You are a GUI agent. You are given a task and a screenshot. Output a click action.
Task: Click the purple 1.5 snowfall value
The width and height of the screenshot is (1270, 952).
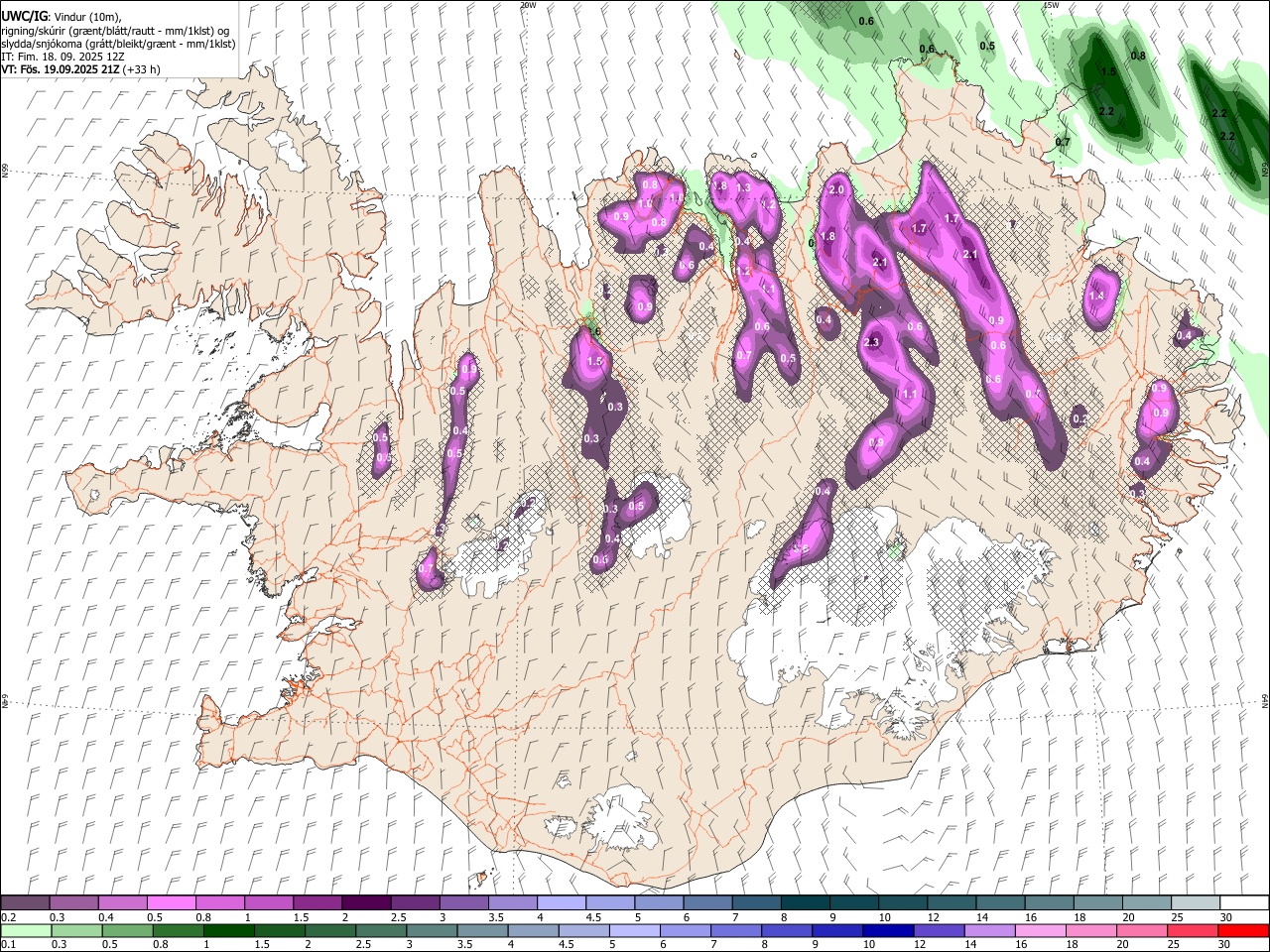point(595,362)
